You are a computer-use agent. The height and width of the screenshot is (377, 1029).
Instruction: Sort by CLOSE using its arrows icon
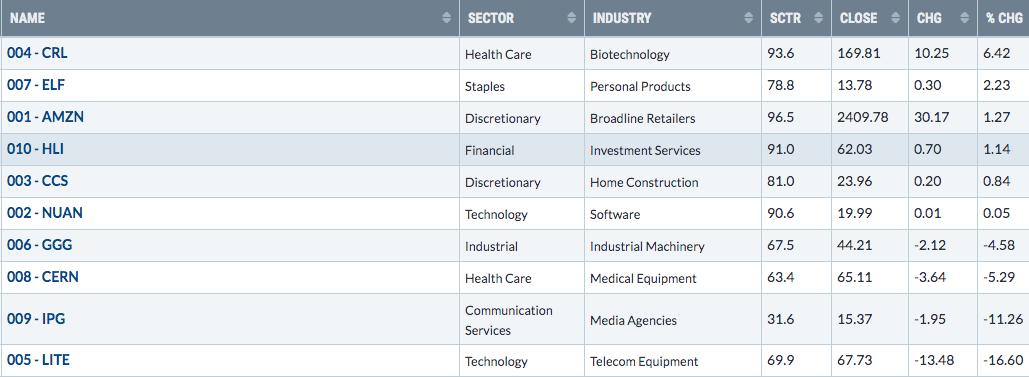(x=895, y=18)
